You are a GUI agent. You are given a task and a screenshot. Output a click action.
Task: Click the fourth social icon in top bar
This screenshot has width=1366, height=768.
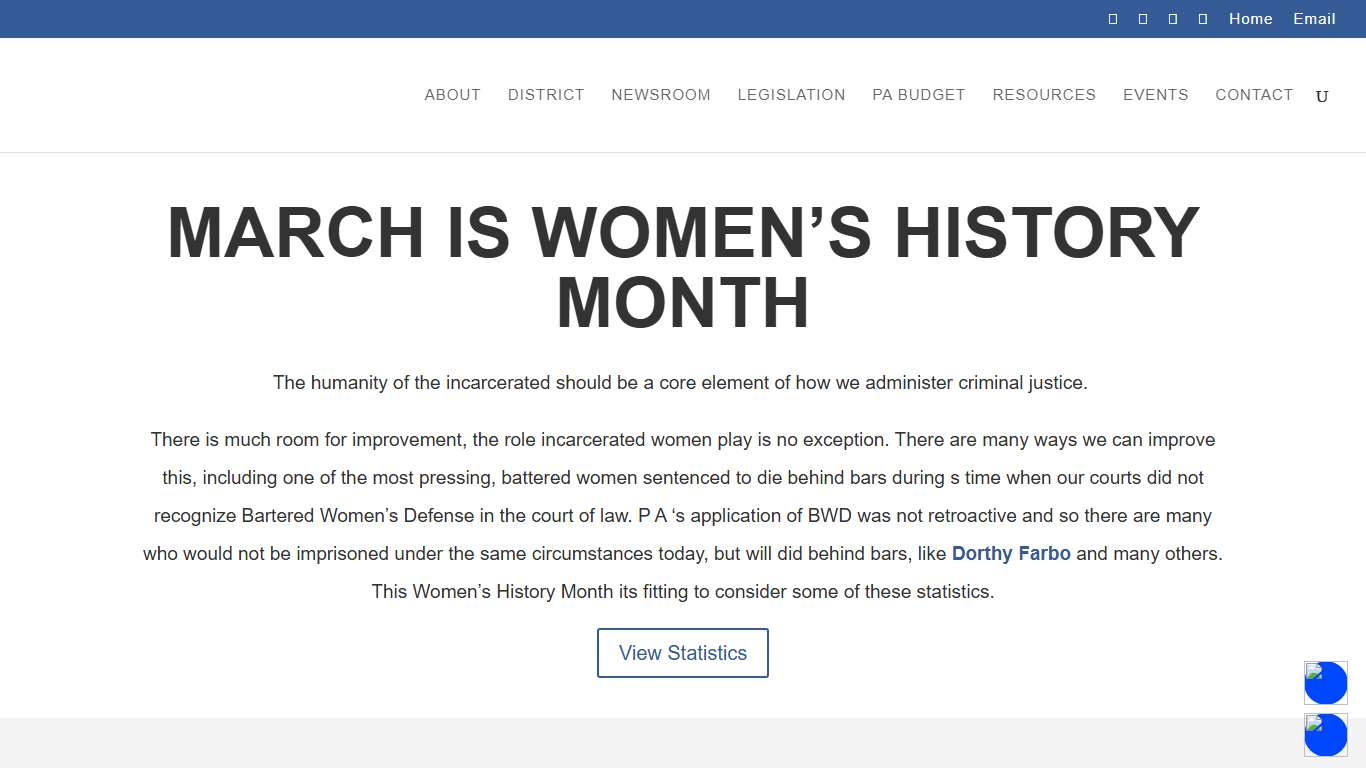tap(1202, 18)
